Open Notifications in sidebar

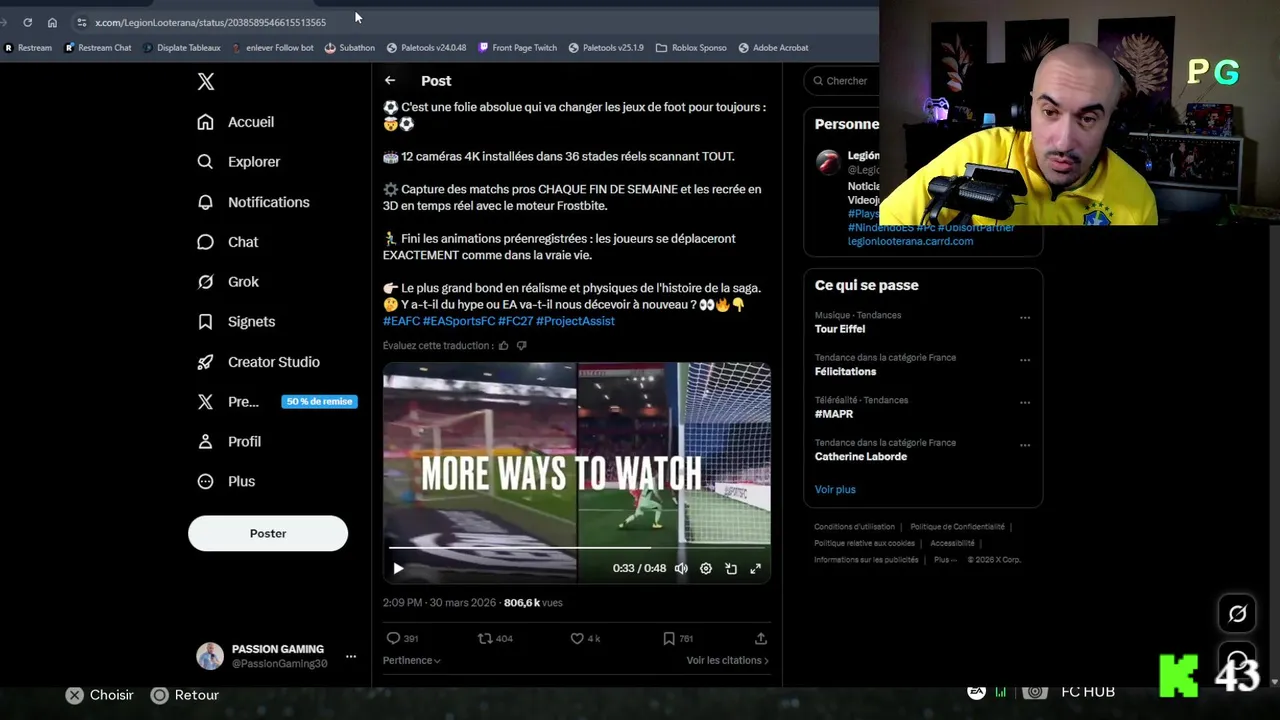(x=254, y=202)
